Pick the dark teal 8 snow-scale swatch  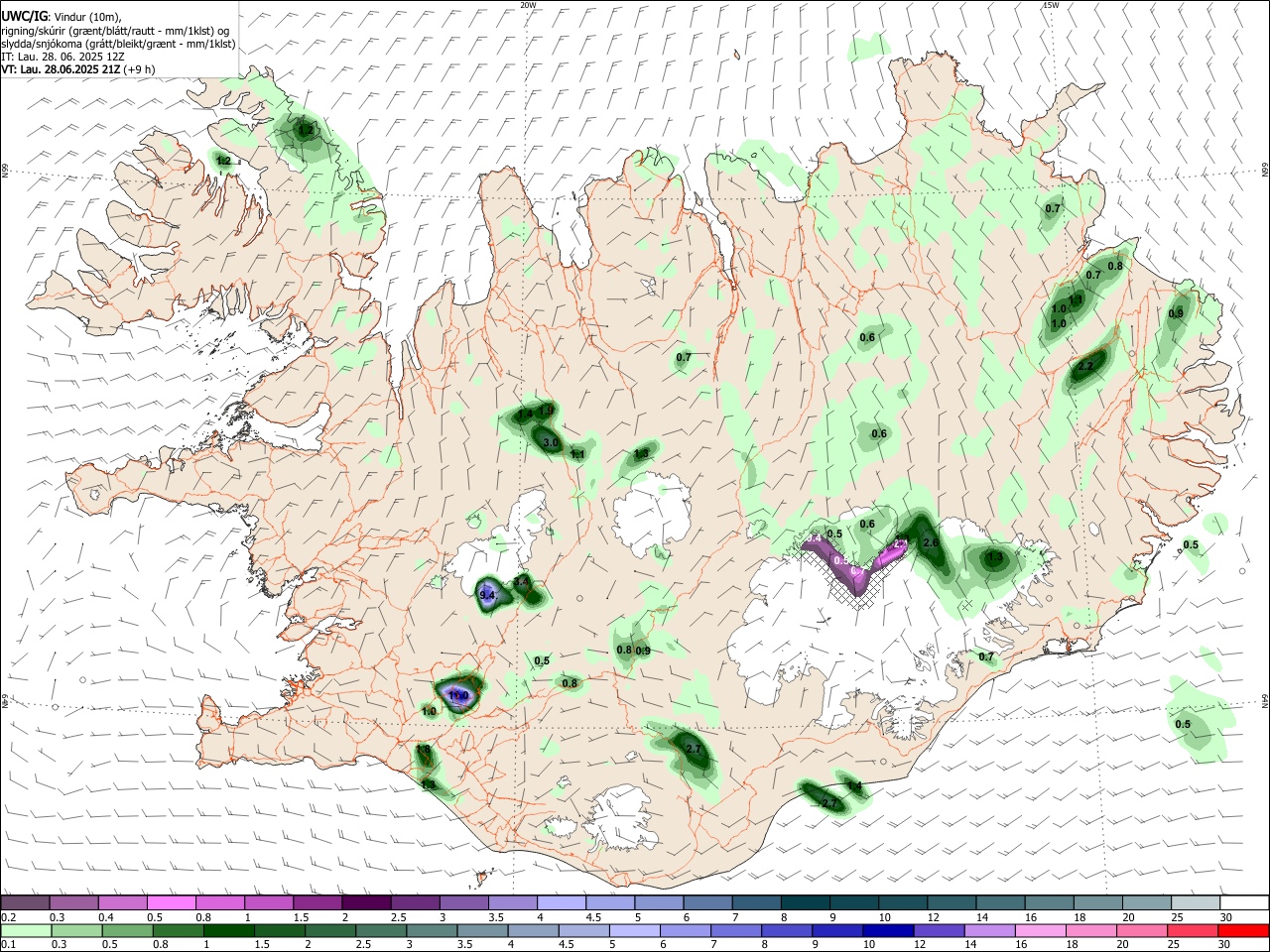click(x=806, y=902)
